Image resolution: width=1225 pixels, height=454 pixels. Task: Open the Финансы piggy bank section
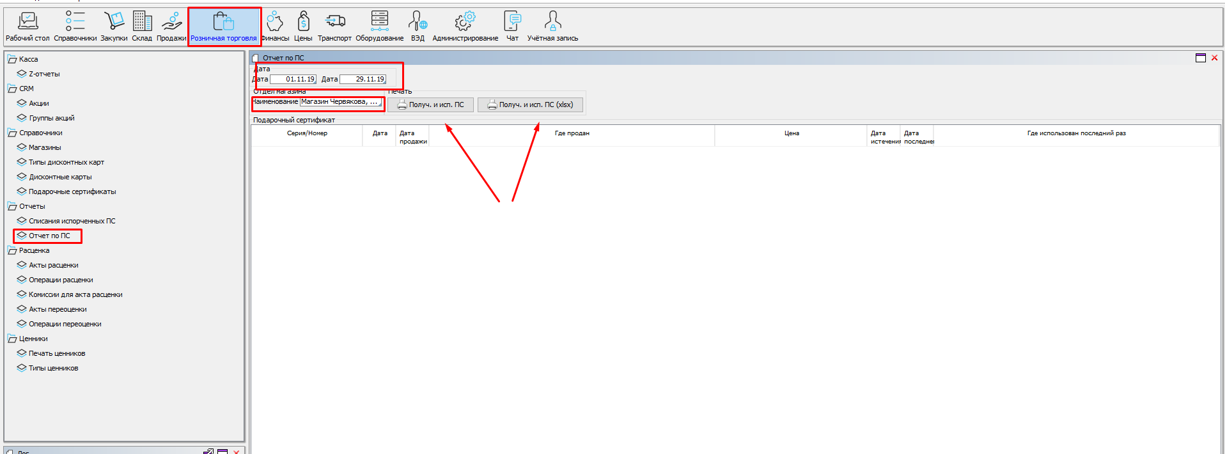point(275,24)
